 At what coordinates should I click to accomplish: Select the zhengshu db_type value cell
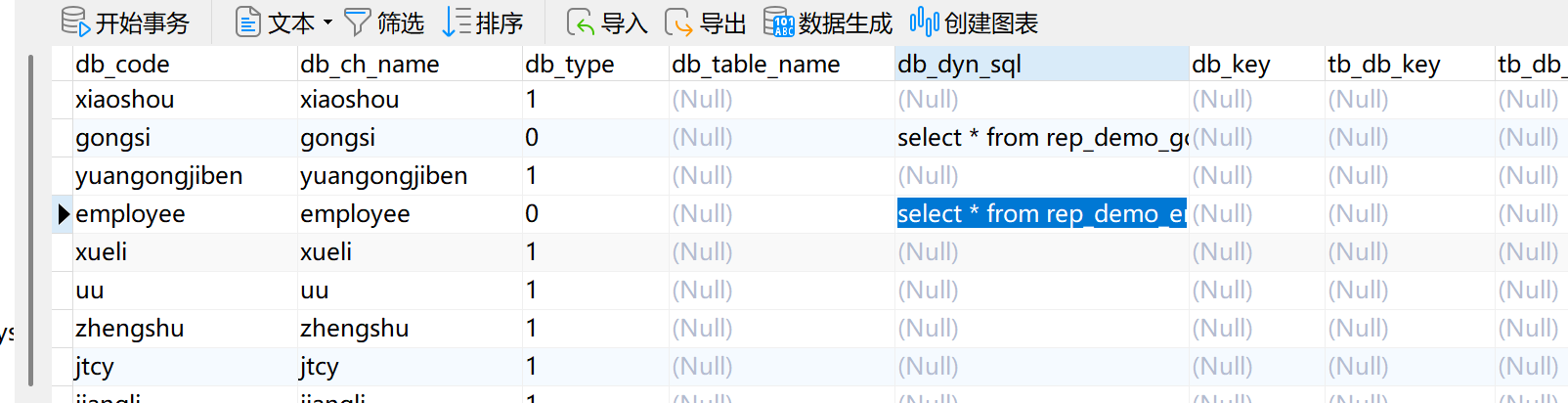(x=594, y=329)
